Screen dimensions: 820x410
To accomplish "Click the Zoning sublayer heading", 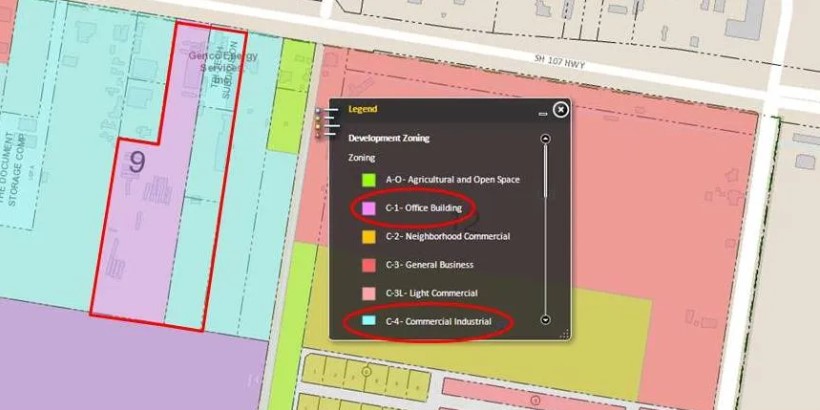I will click(362, 158).
